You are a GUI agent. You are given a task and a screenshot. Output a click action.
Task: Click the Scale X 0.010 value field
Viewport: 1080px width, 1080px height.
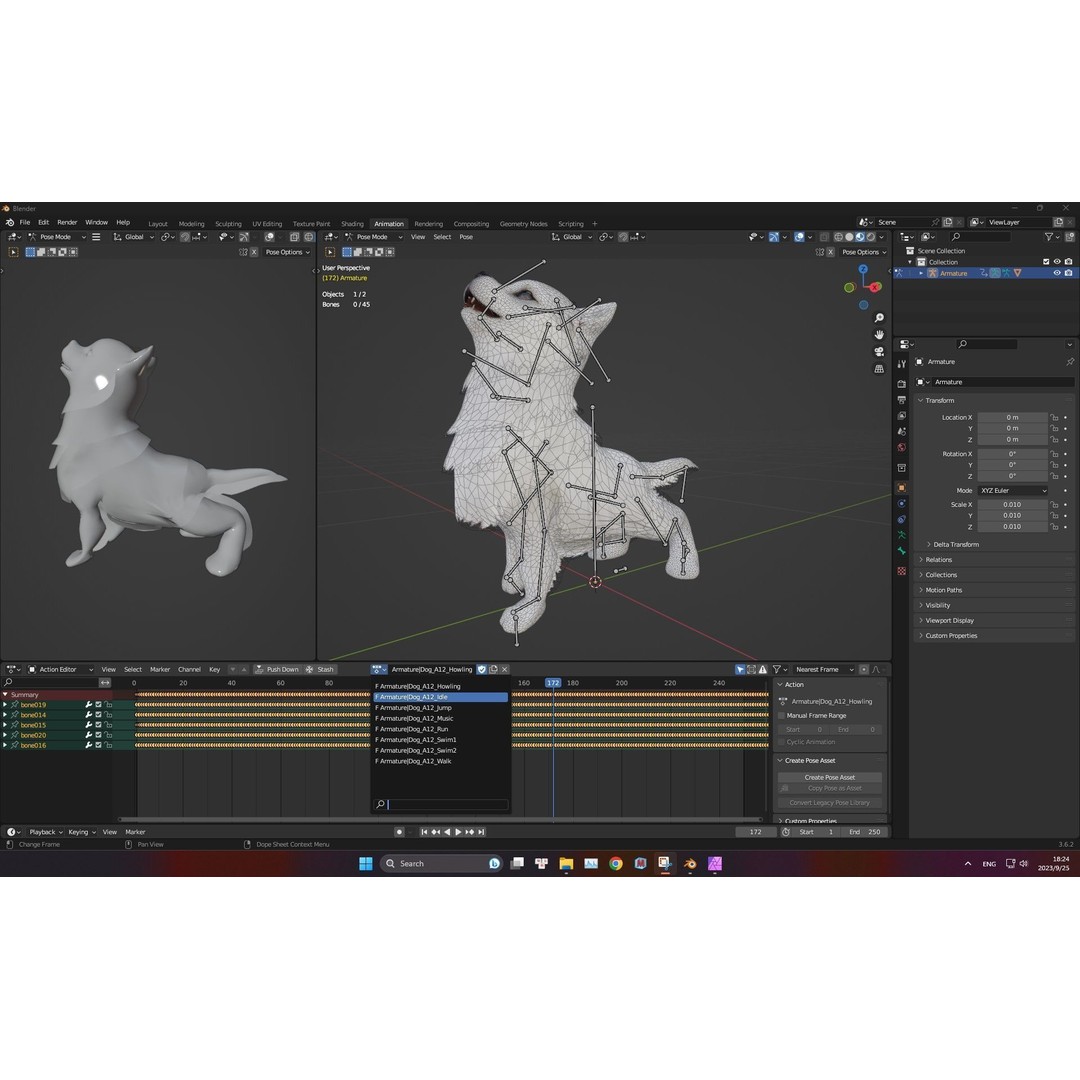pyautogui.click(x=1013, y=505)
